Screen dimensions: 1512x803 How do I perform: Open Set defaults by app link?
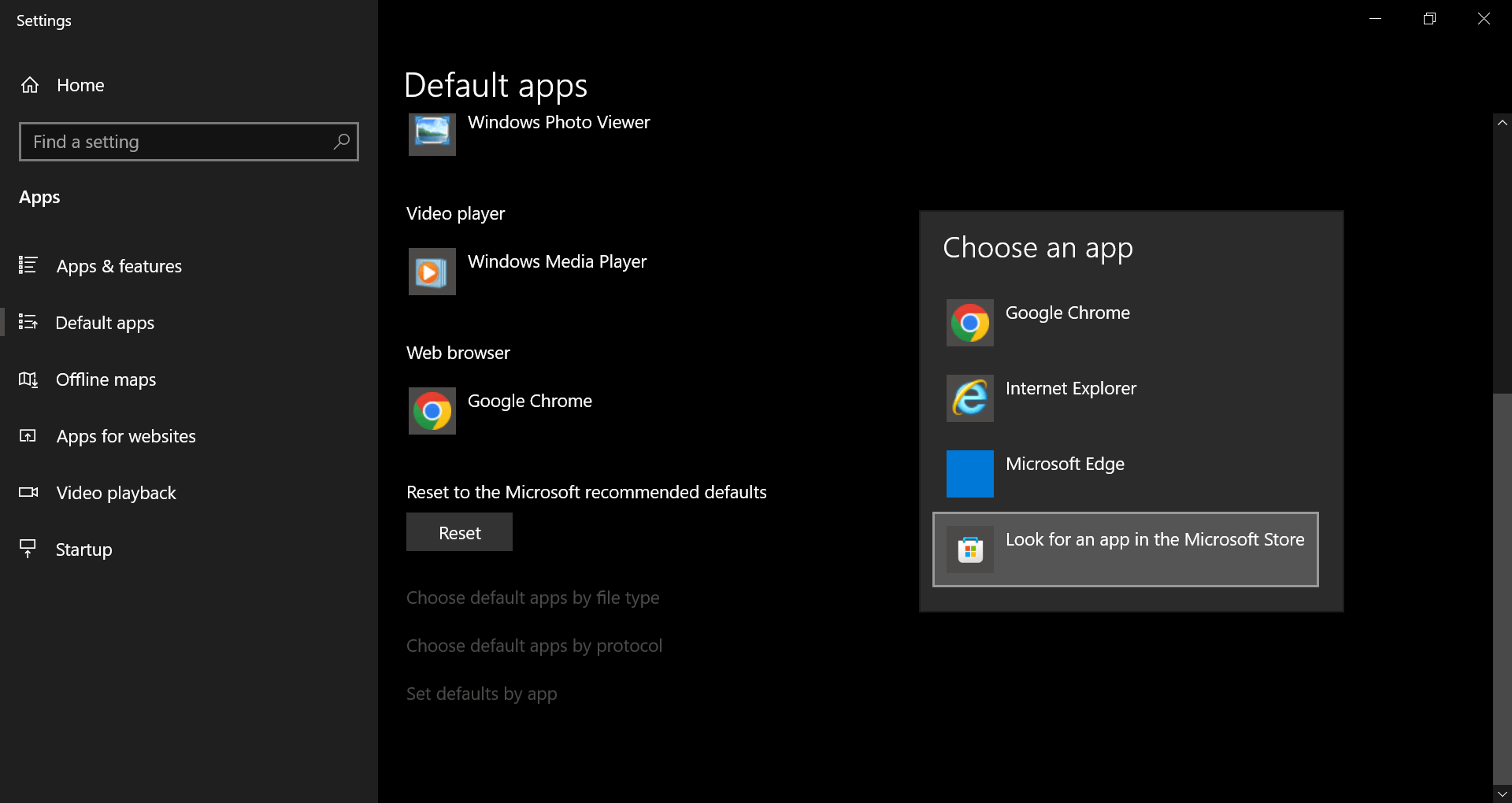tap(482, 694)
